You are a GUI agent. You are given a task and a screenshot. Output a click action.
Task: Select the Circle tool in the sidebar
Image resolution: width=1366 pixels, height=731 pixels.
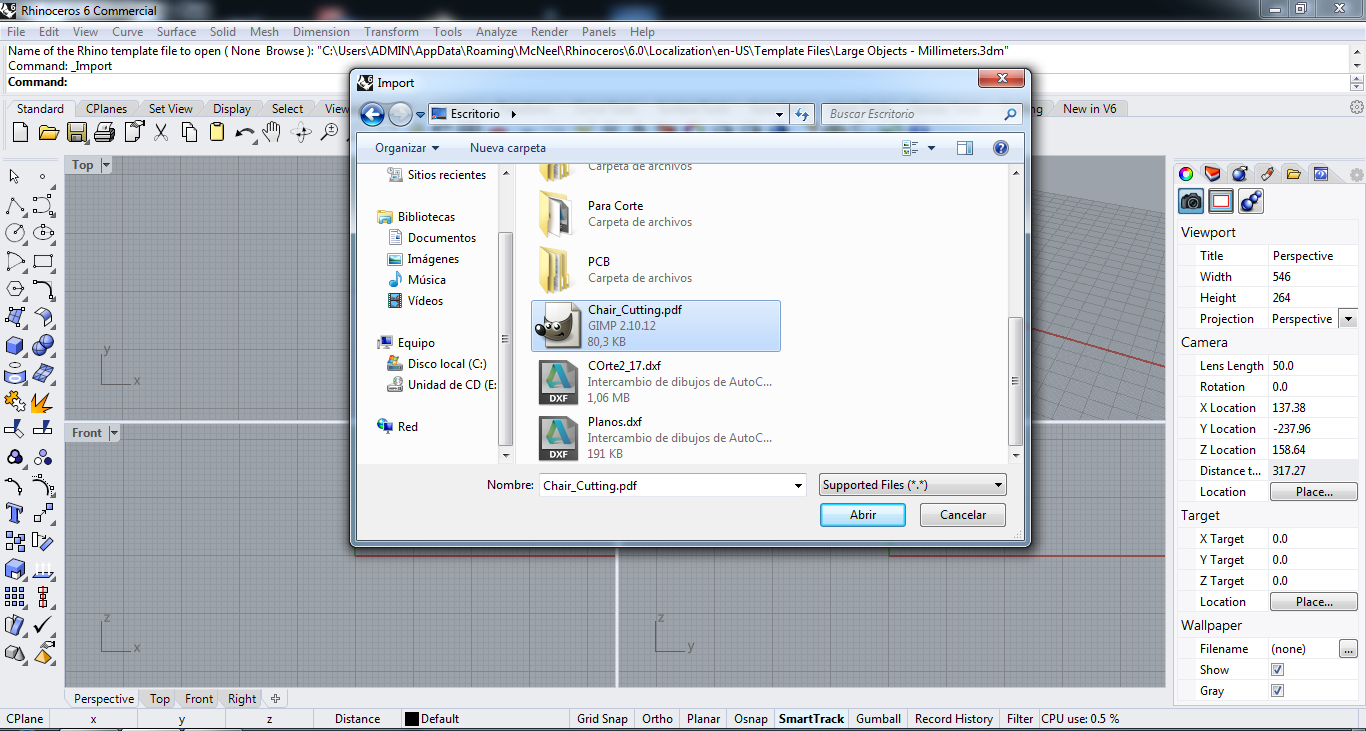click(x=15, y=233)
